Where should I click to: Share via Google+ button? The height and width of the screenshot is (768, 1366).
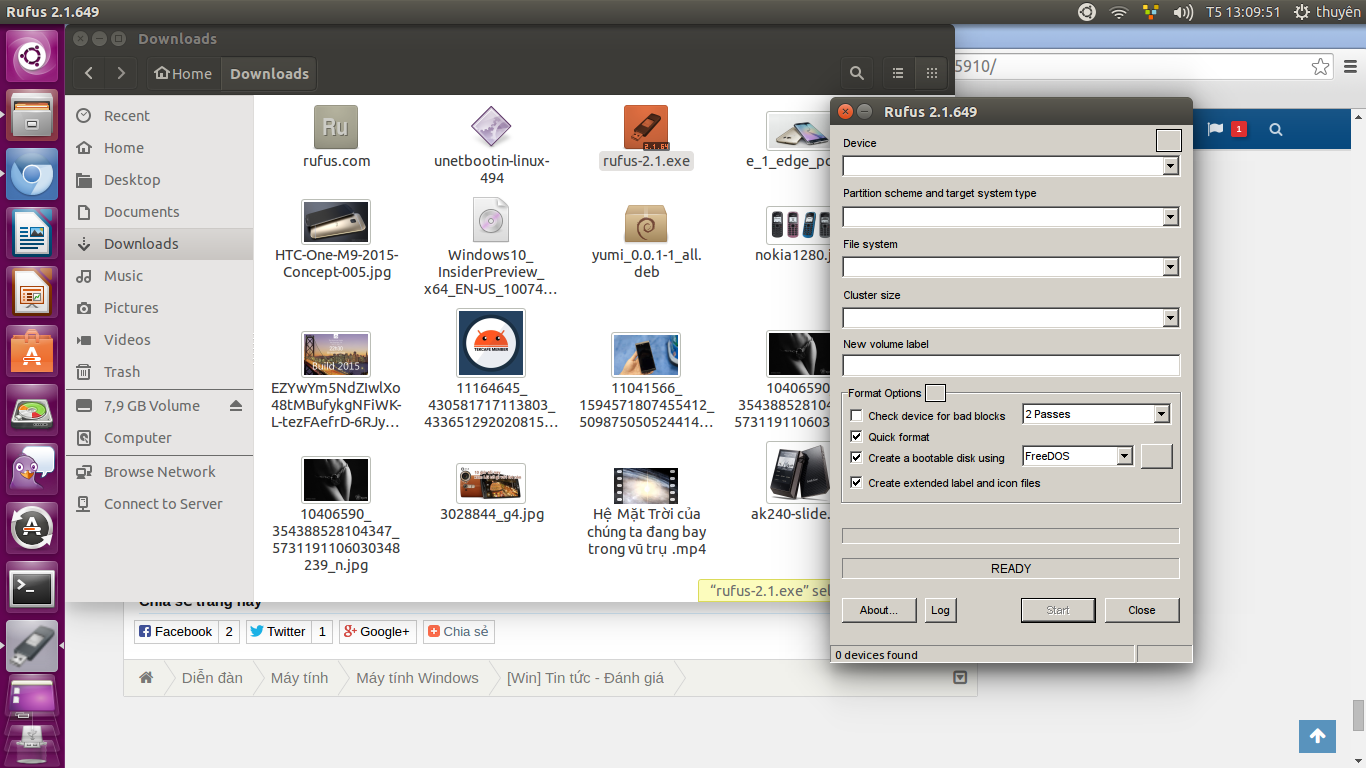377,631
